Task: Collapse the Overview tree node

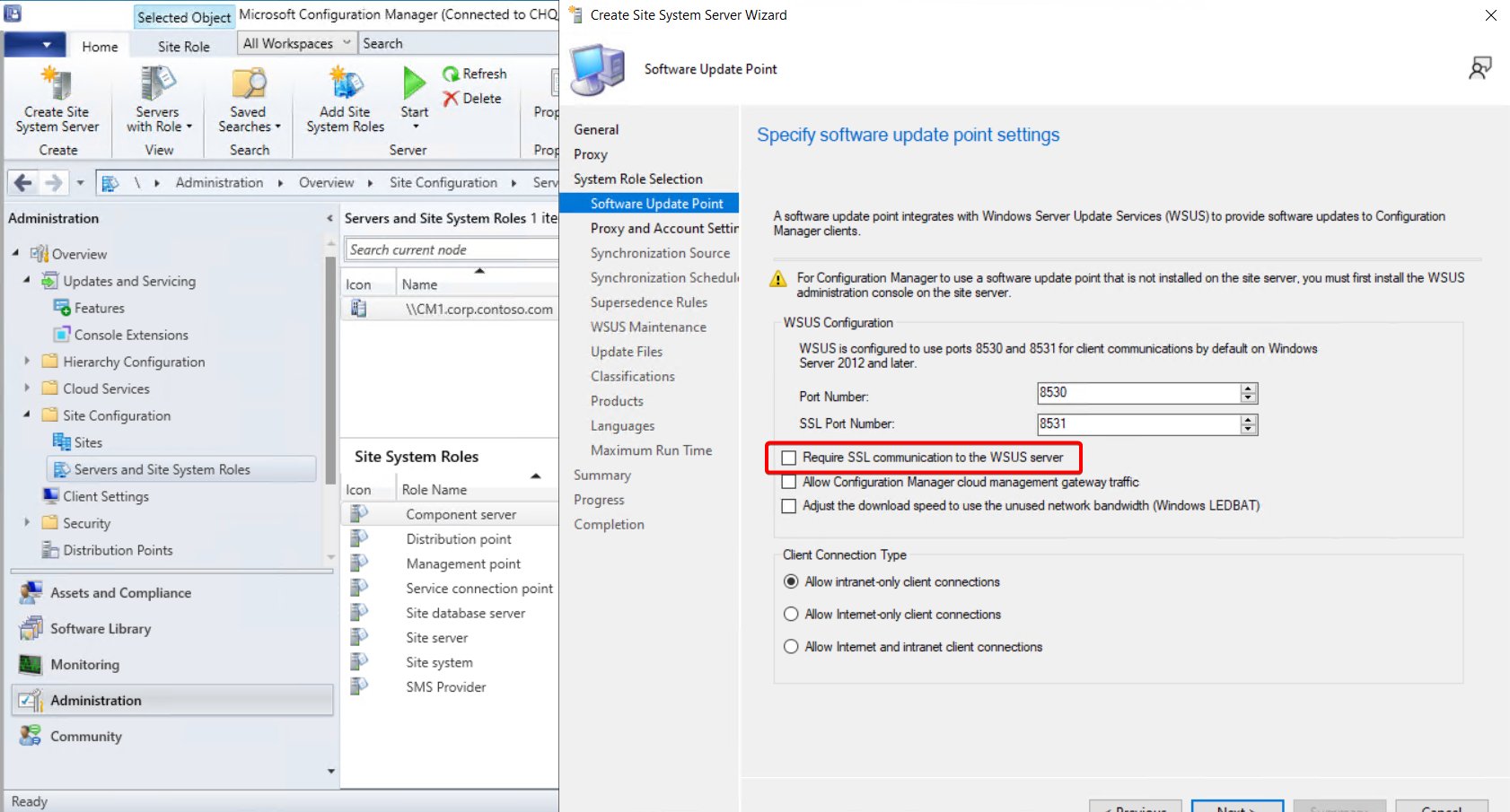Action: pyautogui.click(x=15, y=253)
